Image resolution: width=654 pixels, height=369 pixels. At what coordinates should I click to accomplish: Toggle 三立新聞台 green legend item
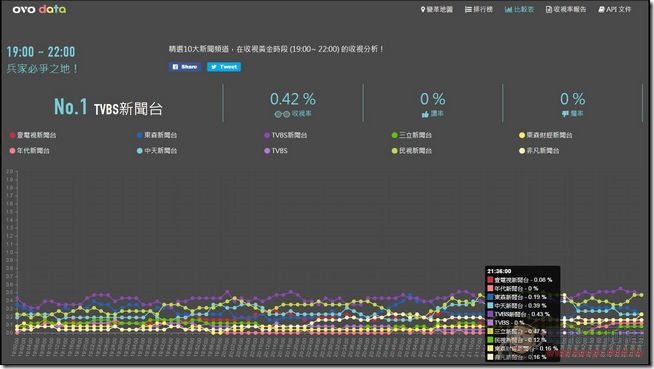tap(412, 135)
